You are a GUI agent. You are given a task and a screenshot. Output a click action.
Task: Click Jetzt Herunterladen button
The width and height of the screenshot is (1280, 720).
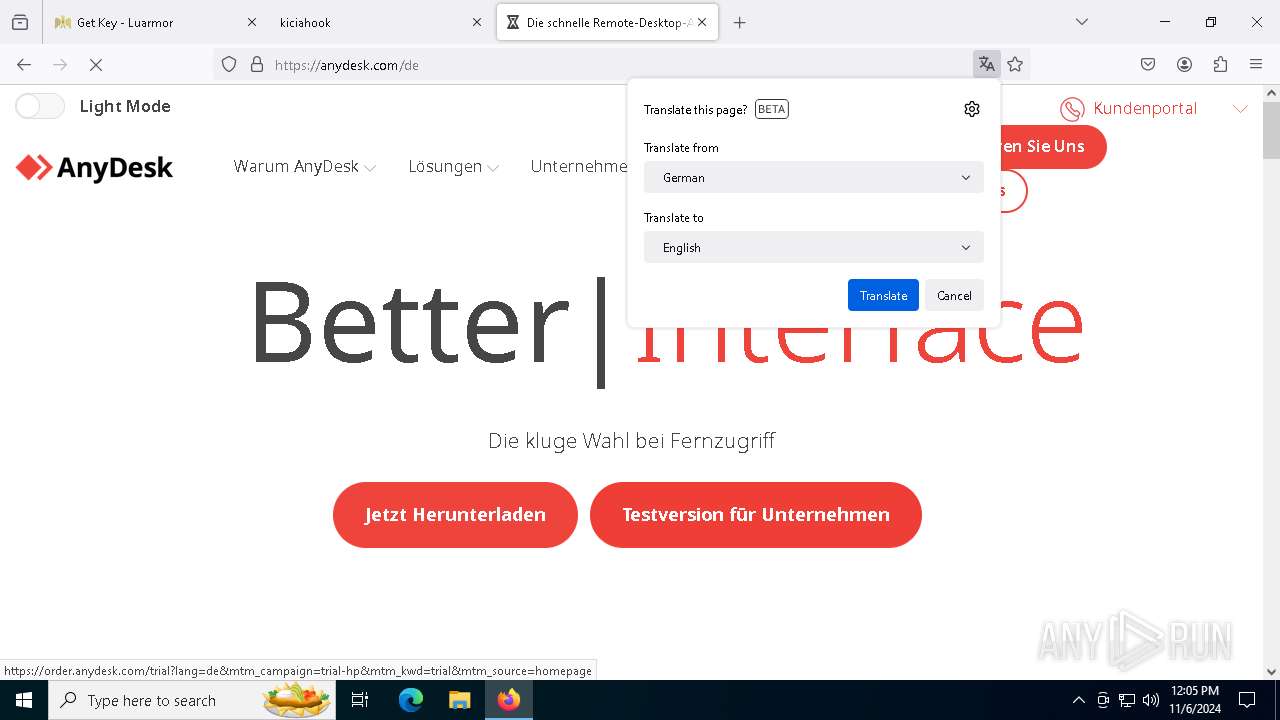click(x=455, y=514)
